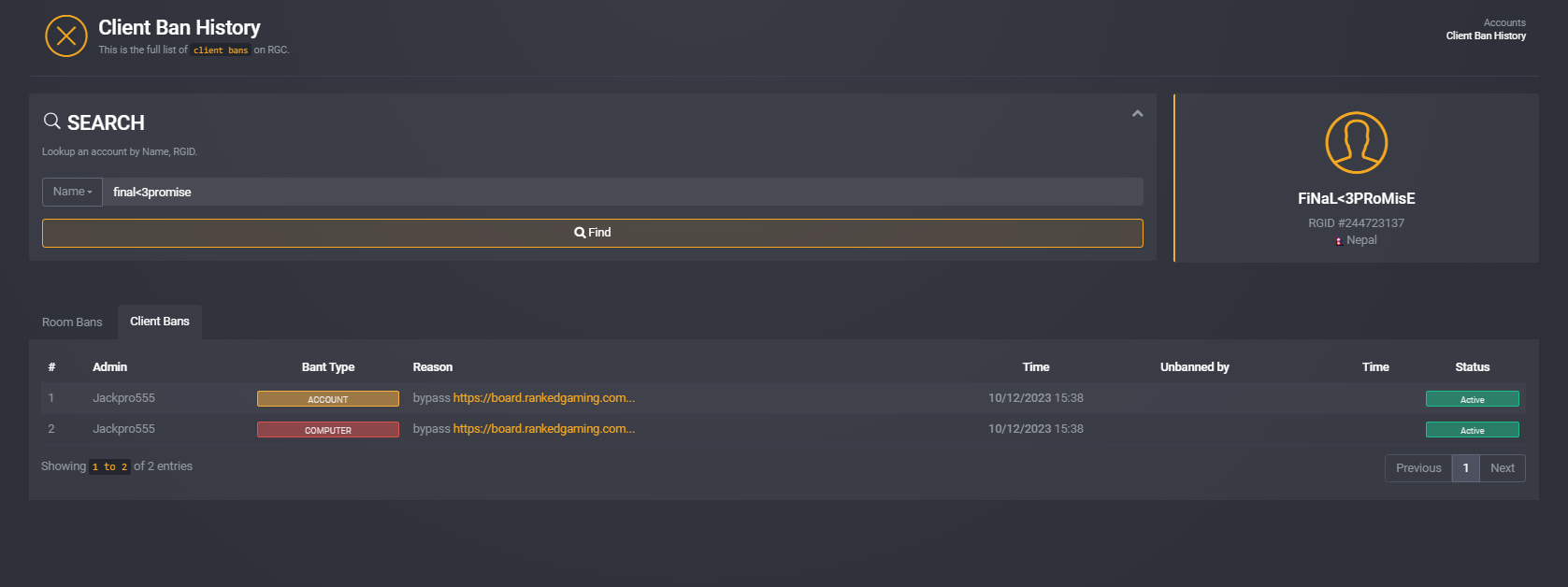Click the Nepal flag icon
Image resolution: width=1568 pixels, height=587 pixels.
pyautogui.click(x=1339, y=241)
